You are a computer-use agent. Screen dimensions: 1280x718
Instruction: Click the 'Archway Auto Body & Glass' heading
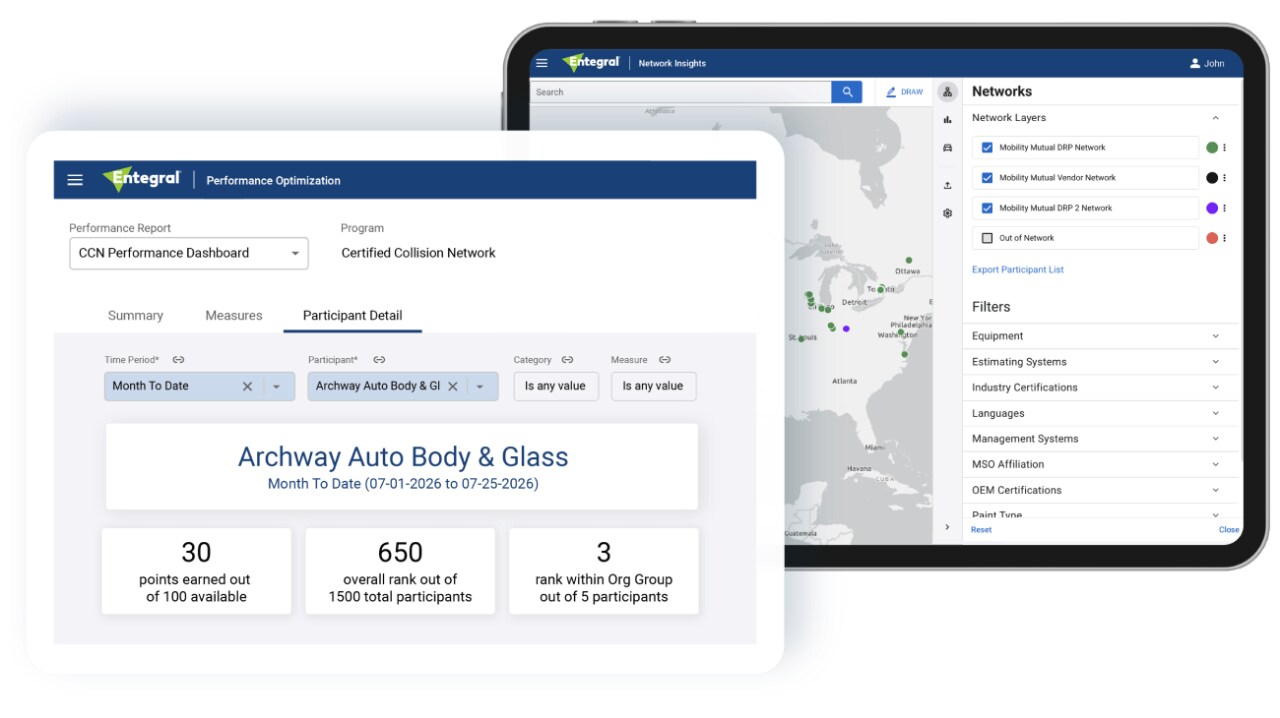[x=403, y=457]
